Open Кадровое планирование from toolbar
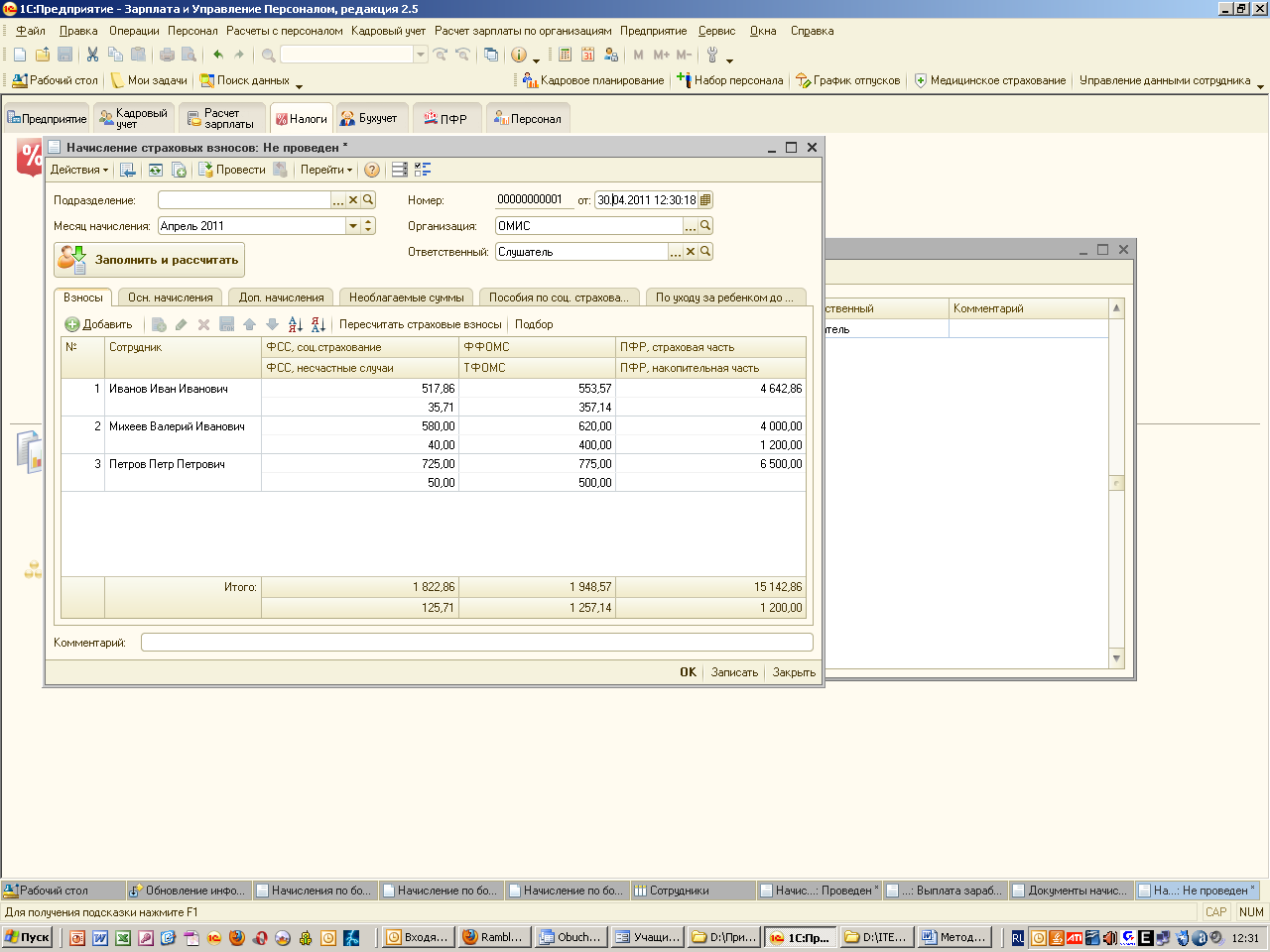This screenshot has height=952, width=1270. pyautogui.click(x=593, y=80)
